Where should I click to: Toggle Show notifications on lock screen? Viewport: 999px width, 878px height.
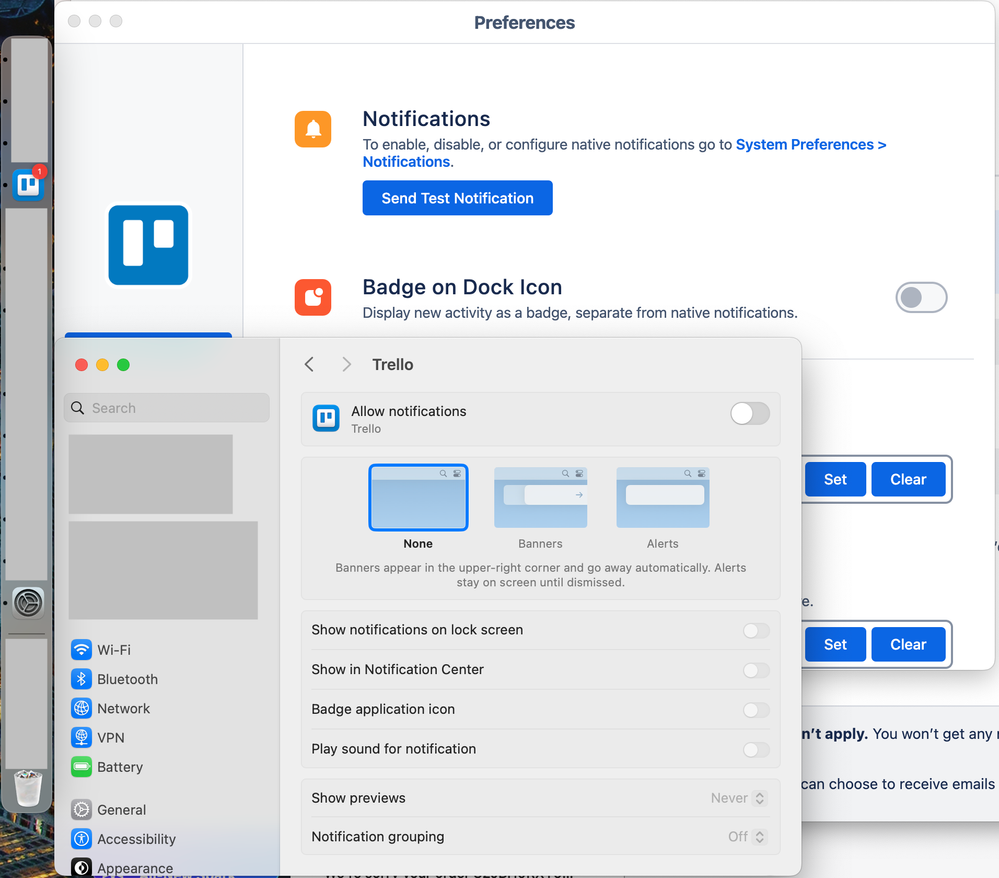tap(756, 631)
